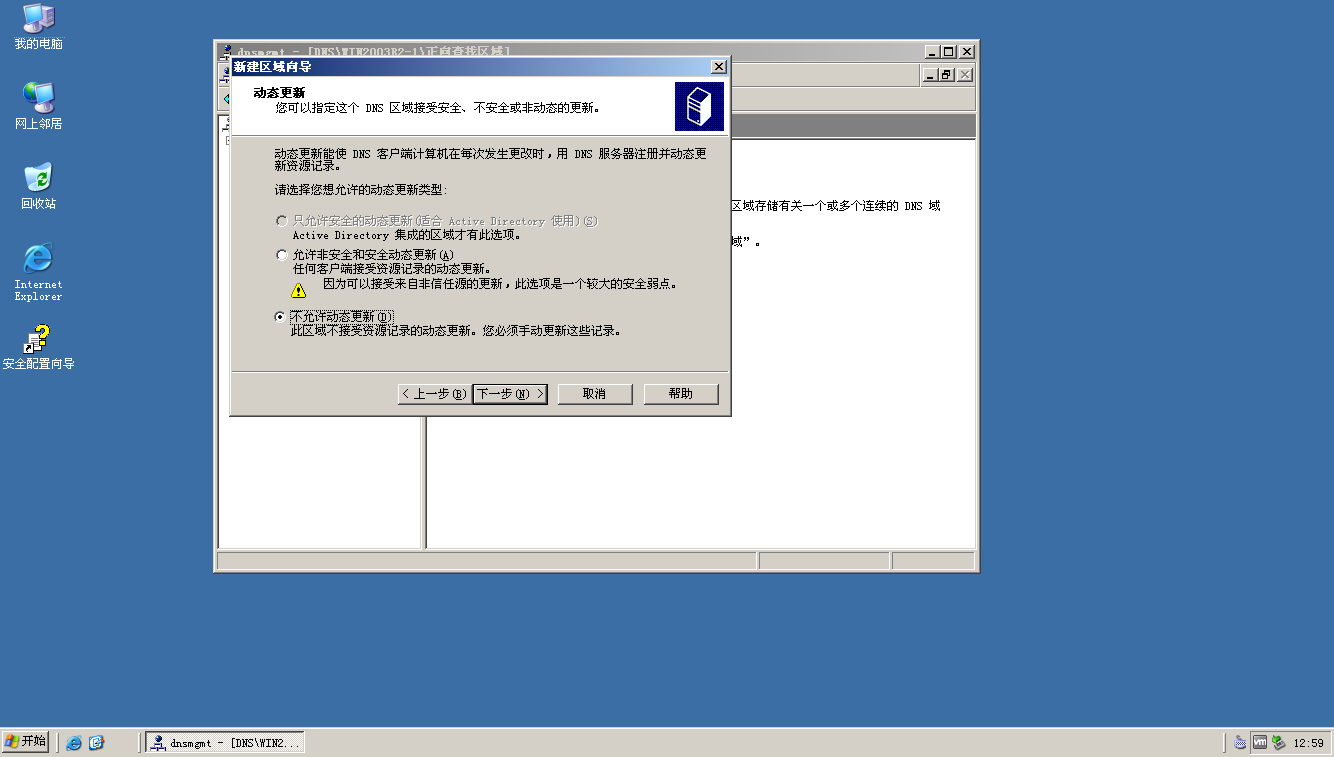Select the 回收站 recycle bin icon
This screenshot has height=757, width=1334.
tap(38, 186)
